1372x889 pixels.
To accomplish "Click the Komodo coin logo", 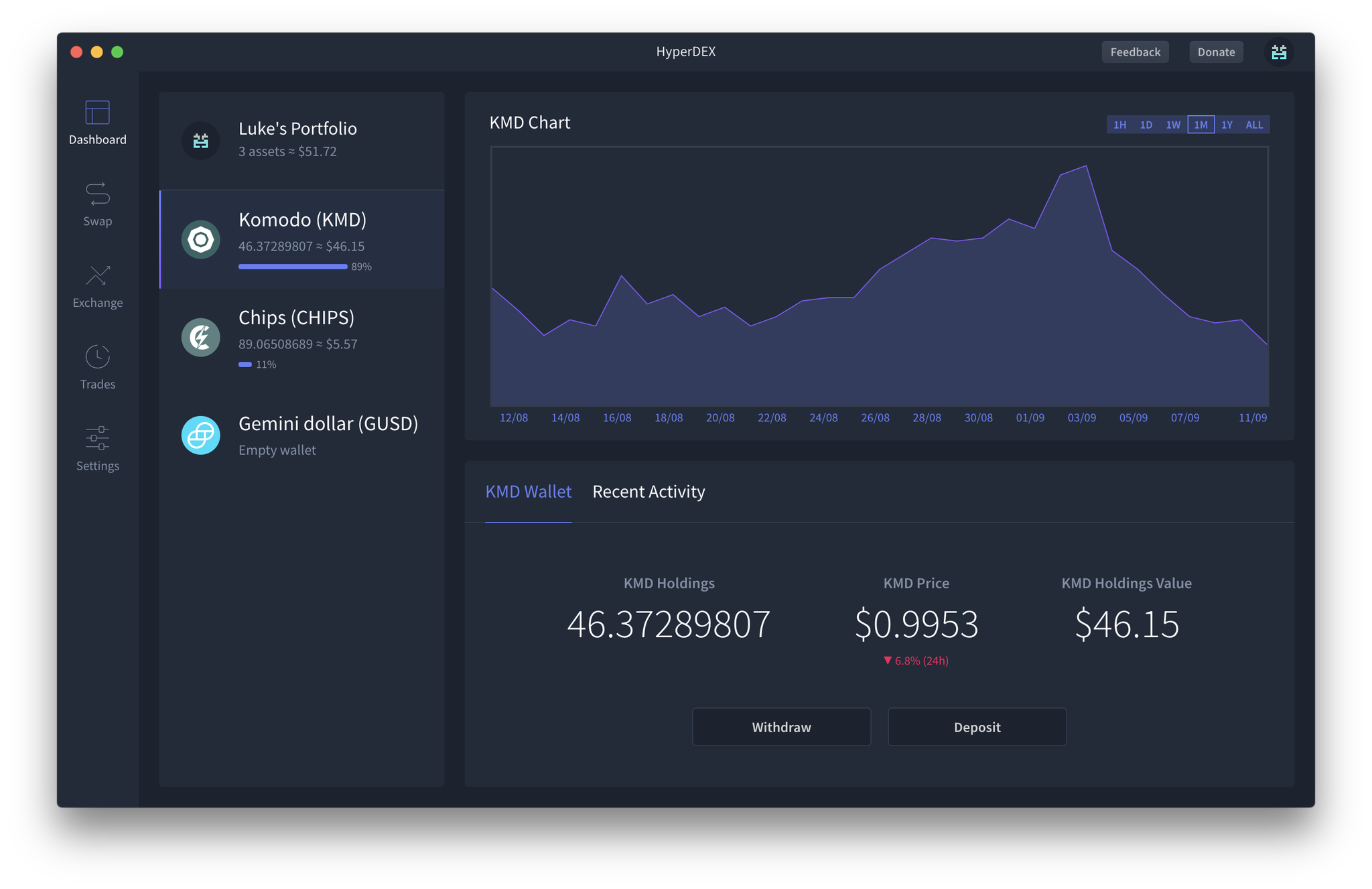I will tap(200, 239).
